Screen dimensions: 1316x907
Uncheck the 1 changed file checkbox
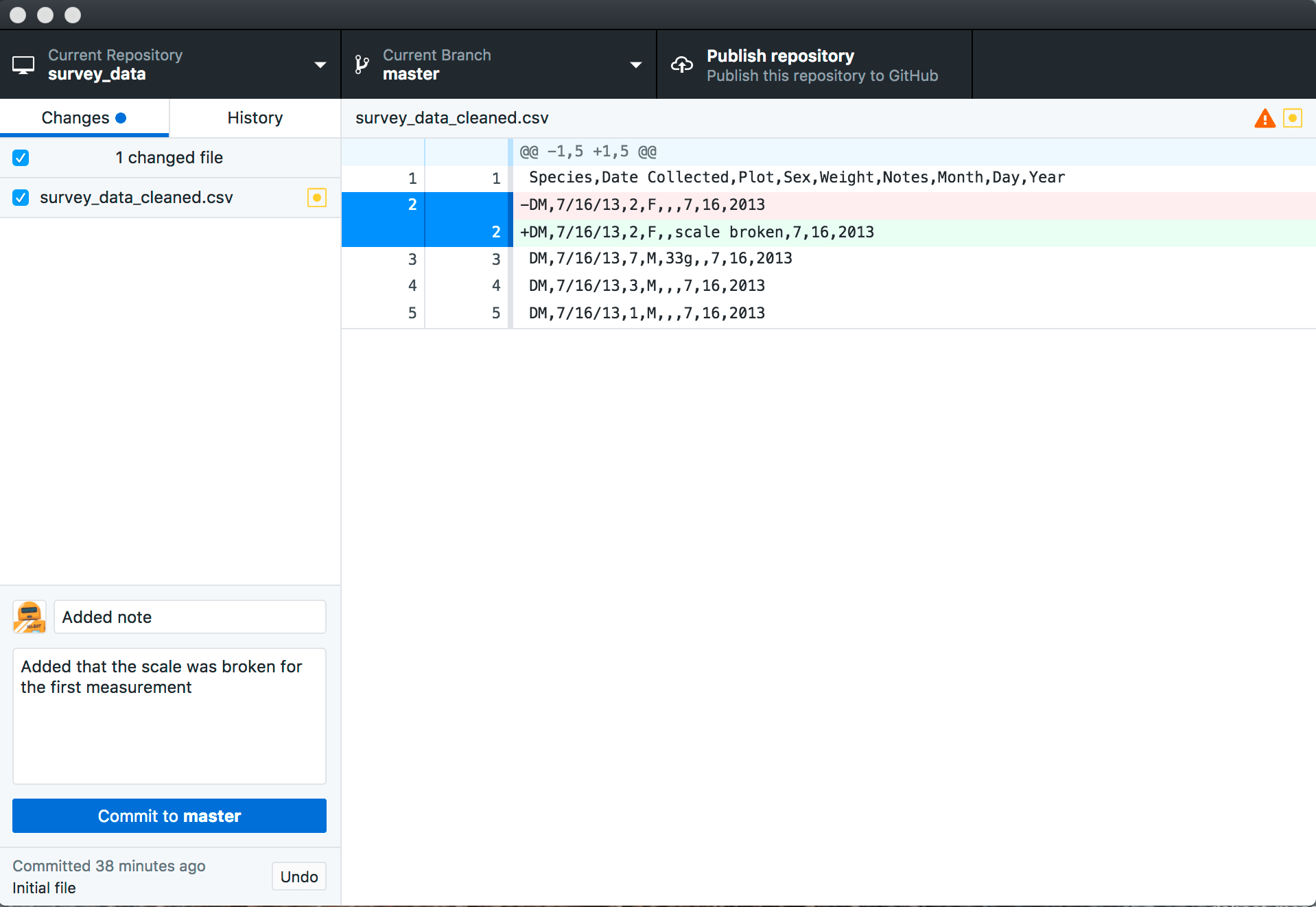pos(21,158)
